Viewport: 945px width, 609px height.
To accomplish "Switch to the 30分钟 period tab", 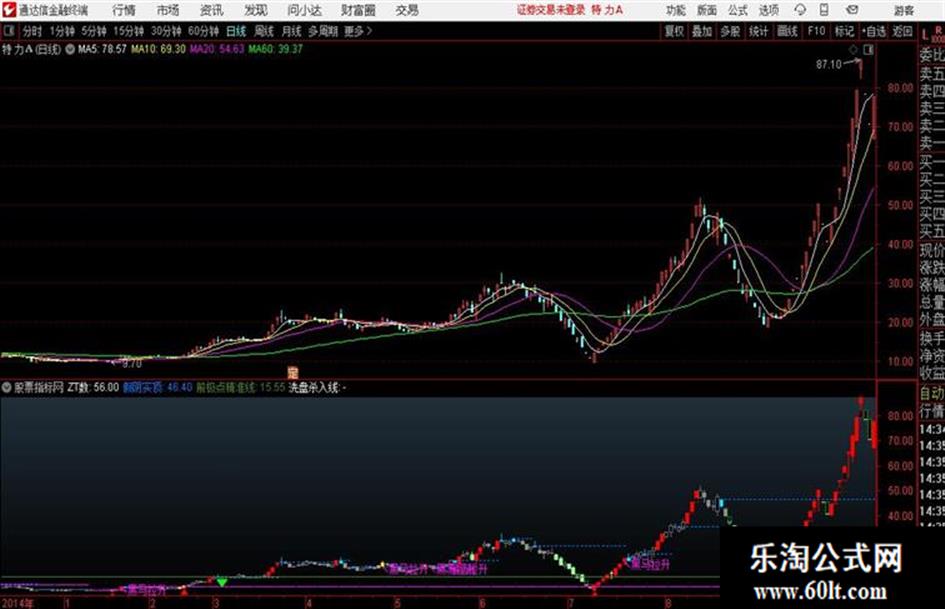I will click(166, 31).
